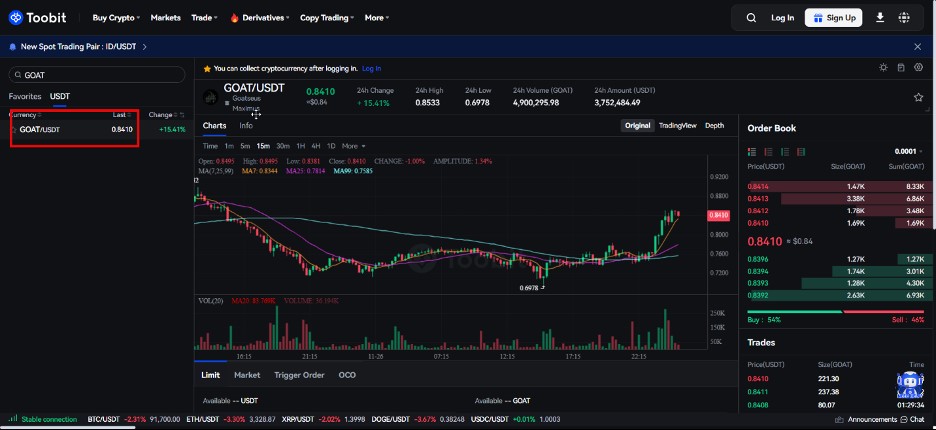This screenshot has width=936, height=430.
Task: Click the Log In link in notice
Action: 371,69
